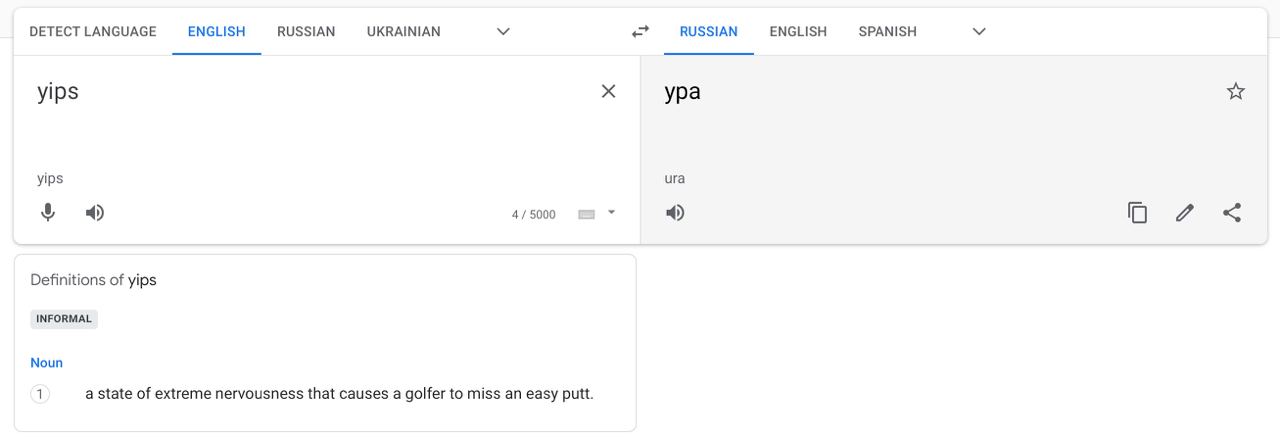Open the virtual keyboard icon
Screen dimensions: 1280x438
[587, 214]
